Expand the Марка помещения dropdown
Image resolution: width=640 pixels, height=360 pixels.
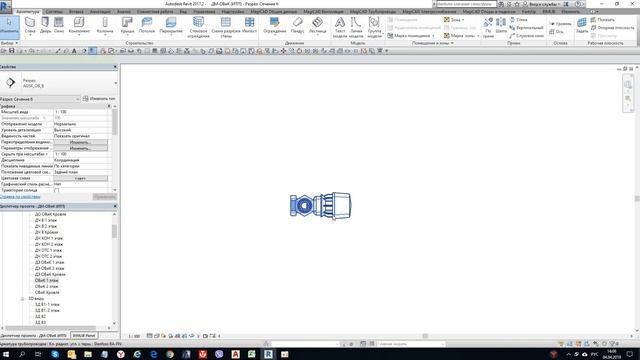tap(411, 36)
